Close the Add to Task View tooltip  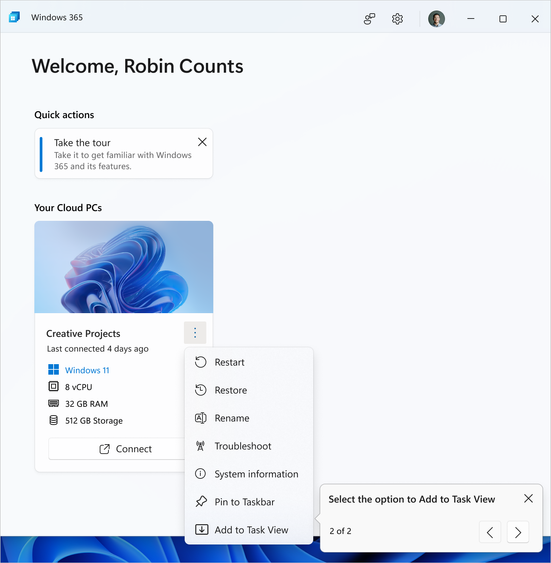pyautogui.click(x=528, y=498)
